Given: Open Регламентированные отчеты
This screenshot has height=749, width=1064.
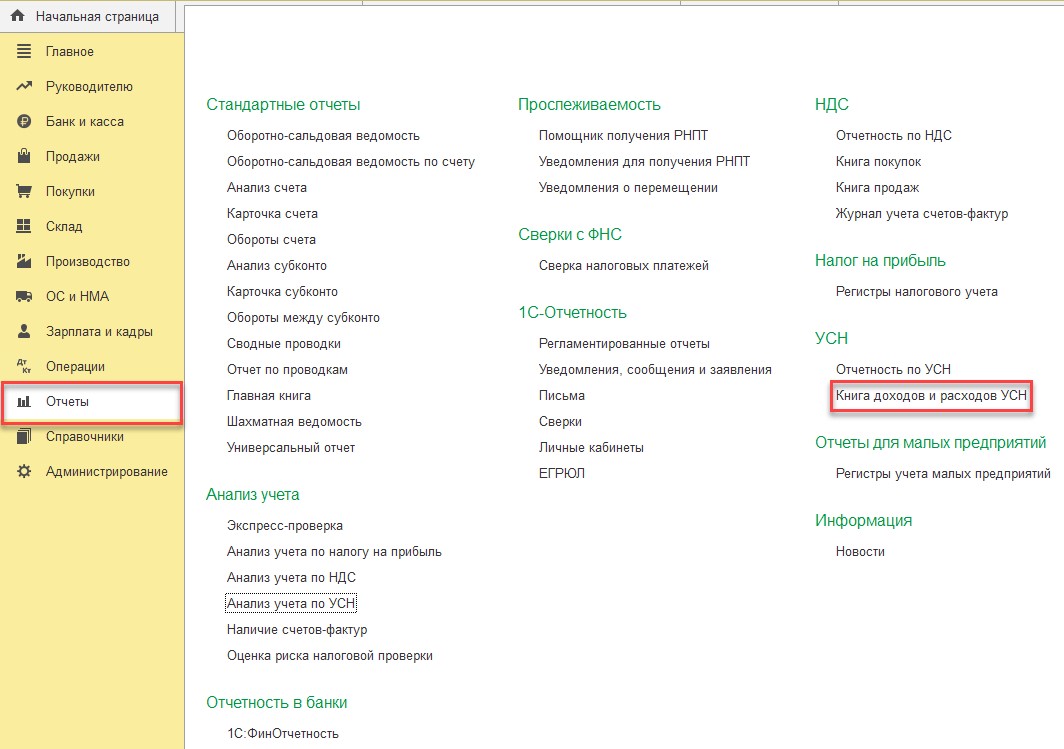Looking at the screenshot, I should 624,343.
